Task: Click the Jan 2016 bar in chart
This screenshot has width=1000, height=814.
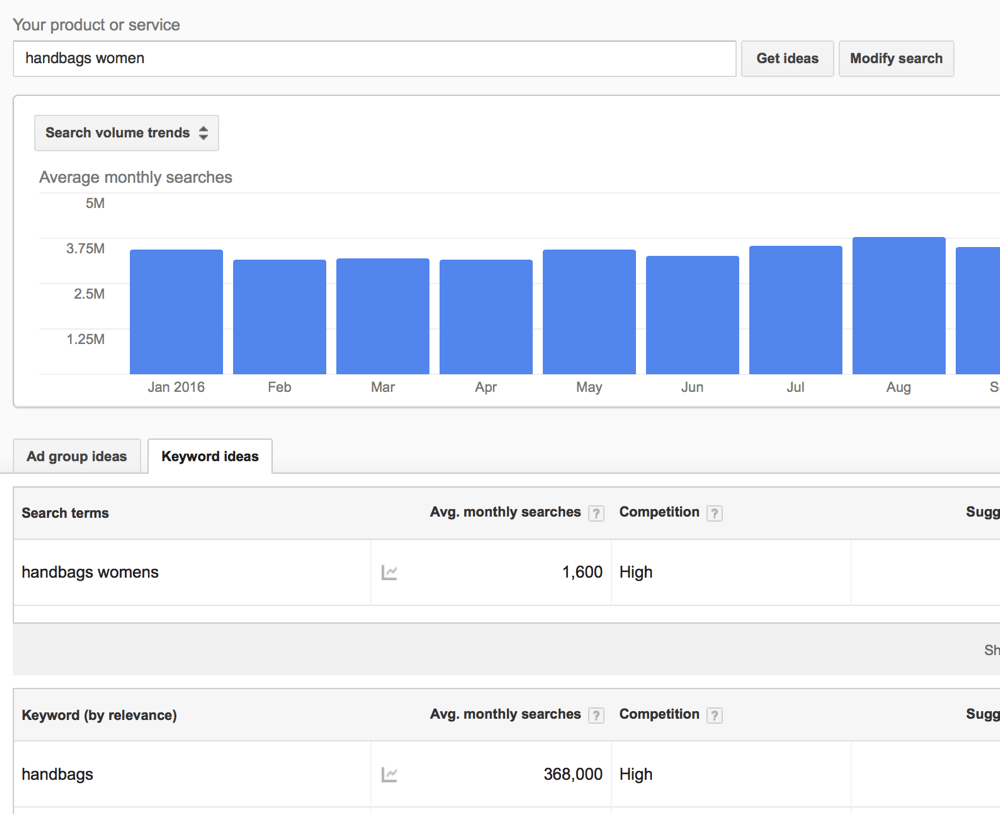Action: tap(176, 312)
